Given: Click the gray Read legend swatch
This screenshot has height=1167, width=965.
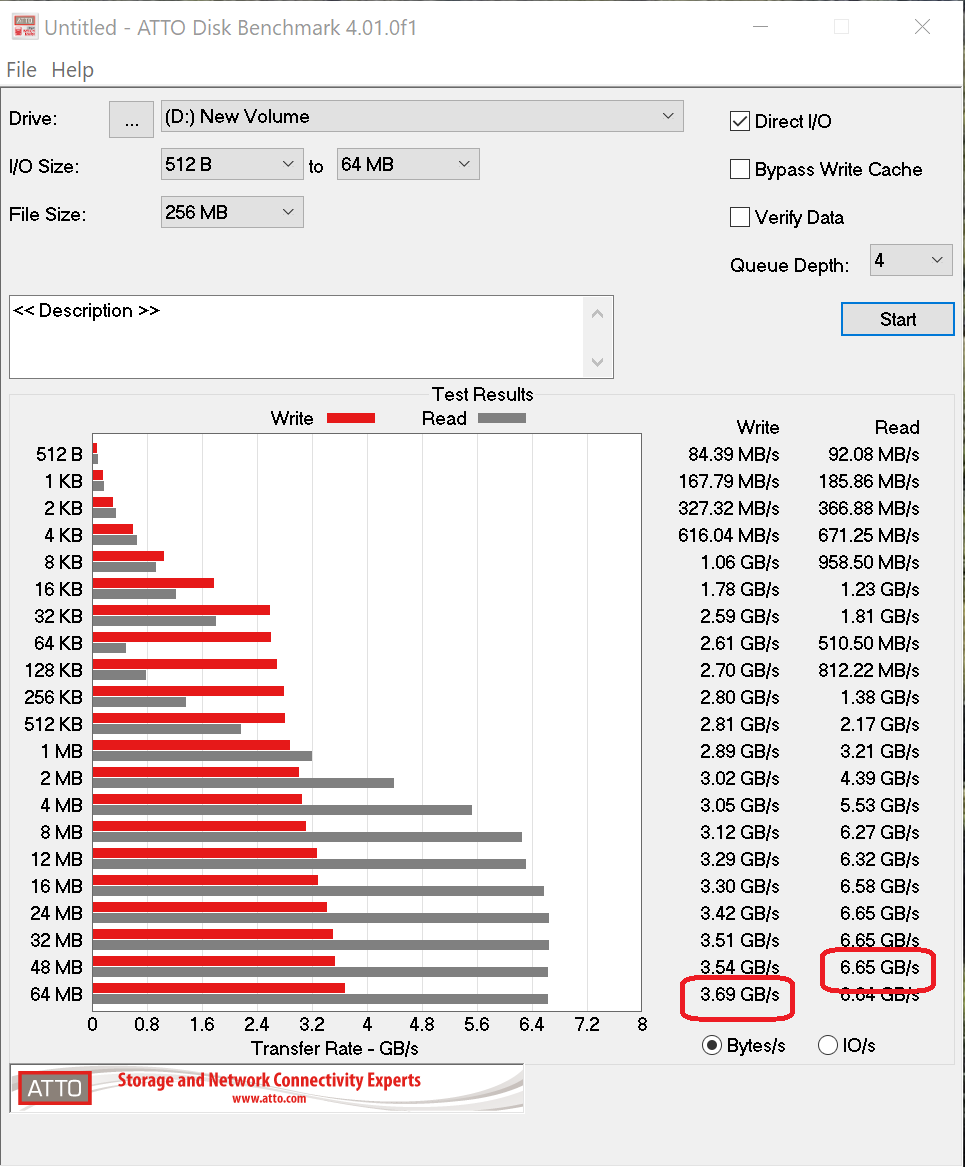Looking at the screenshot, I should pos(502,418).
